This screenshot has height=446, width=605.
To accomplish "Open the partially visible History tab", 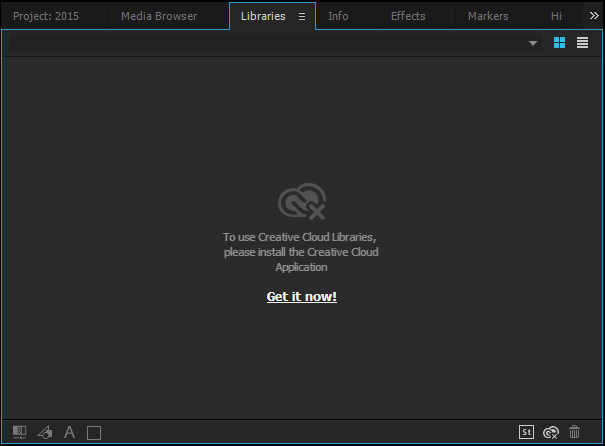I will [556, 16].
